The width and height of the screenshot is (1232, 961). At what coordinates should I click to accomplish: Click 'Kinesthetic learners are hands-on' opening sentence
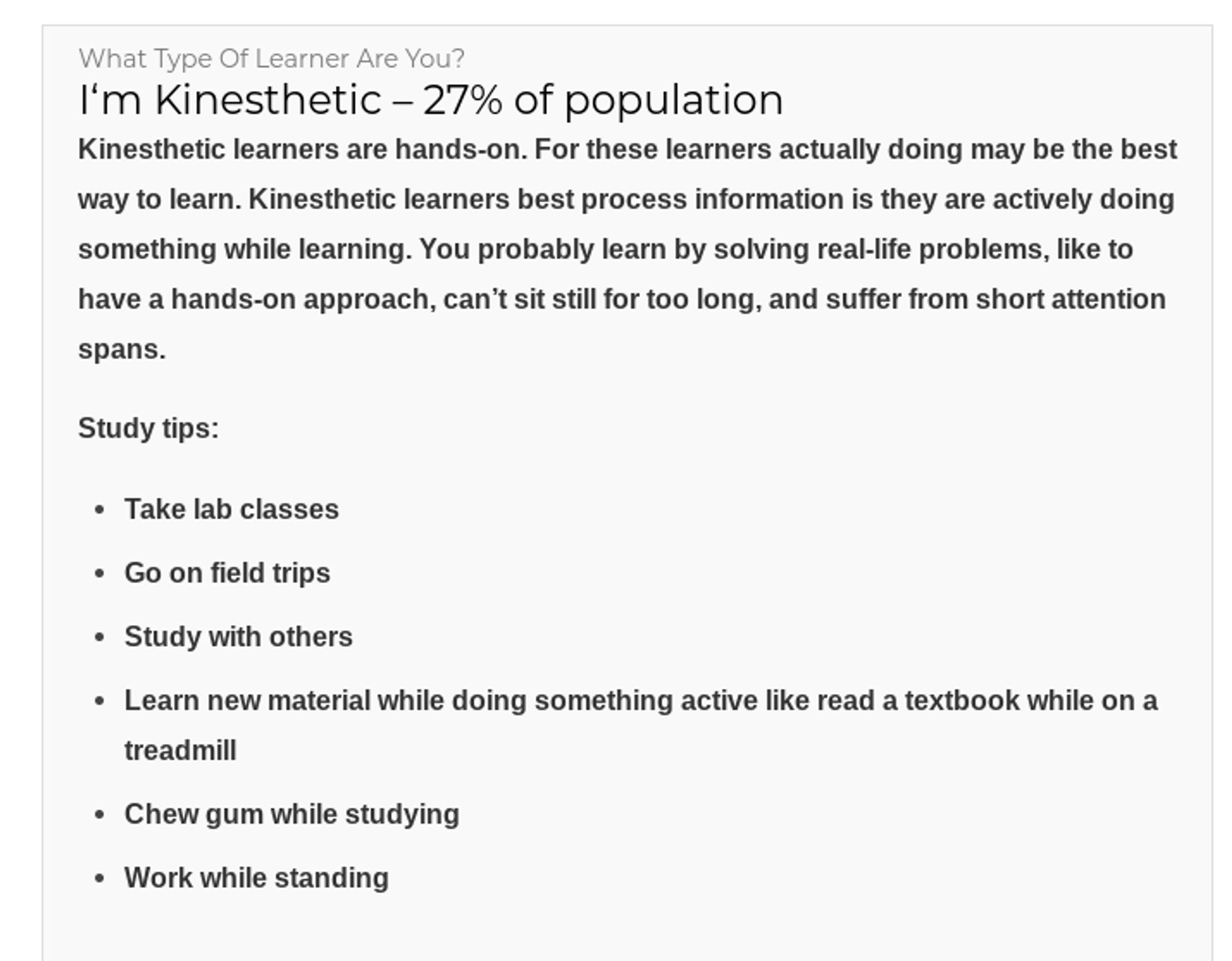[x=303, y=150]
